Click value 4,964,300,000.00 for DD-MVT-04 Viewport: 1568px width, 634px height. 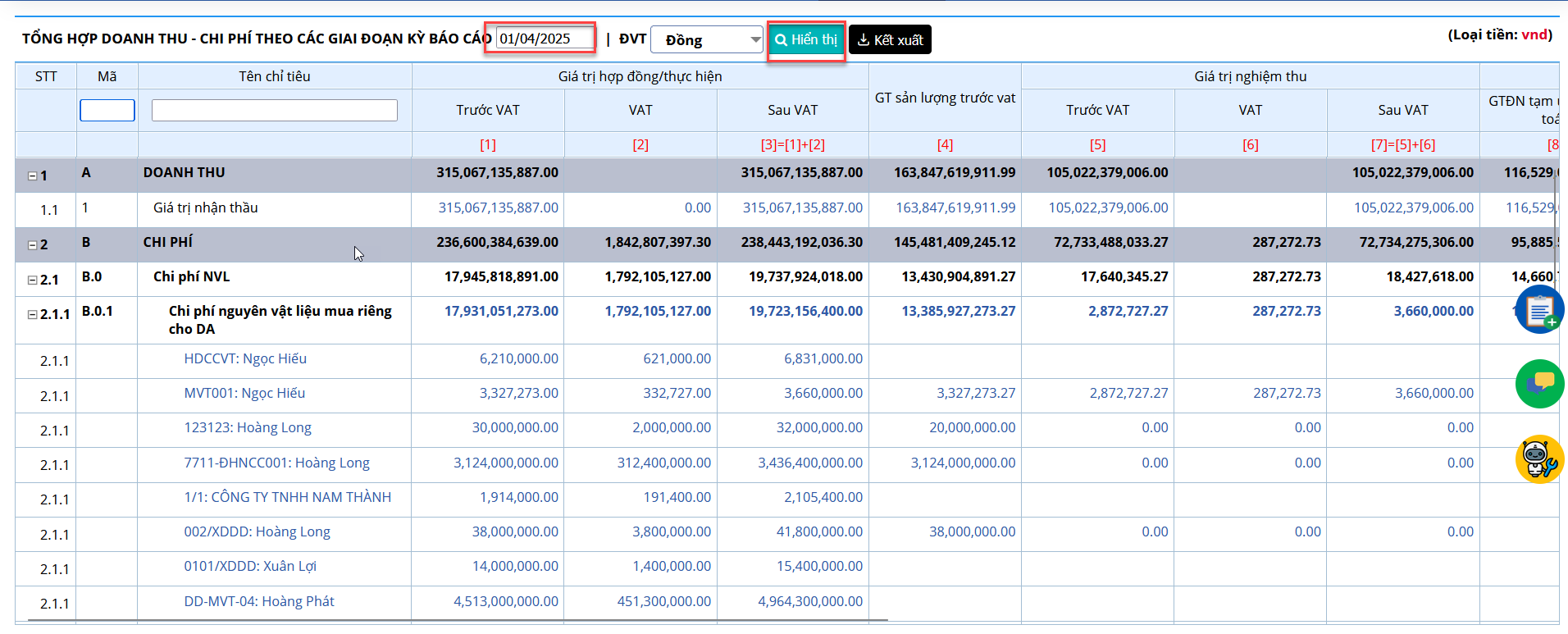pyautogui.click(x=810, y=601)
